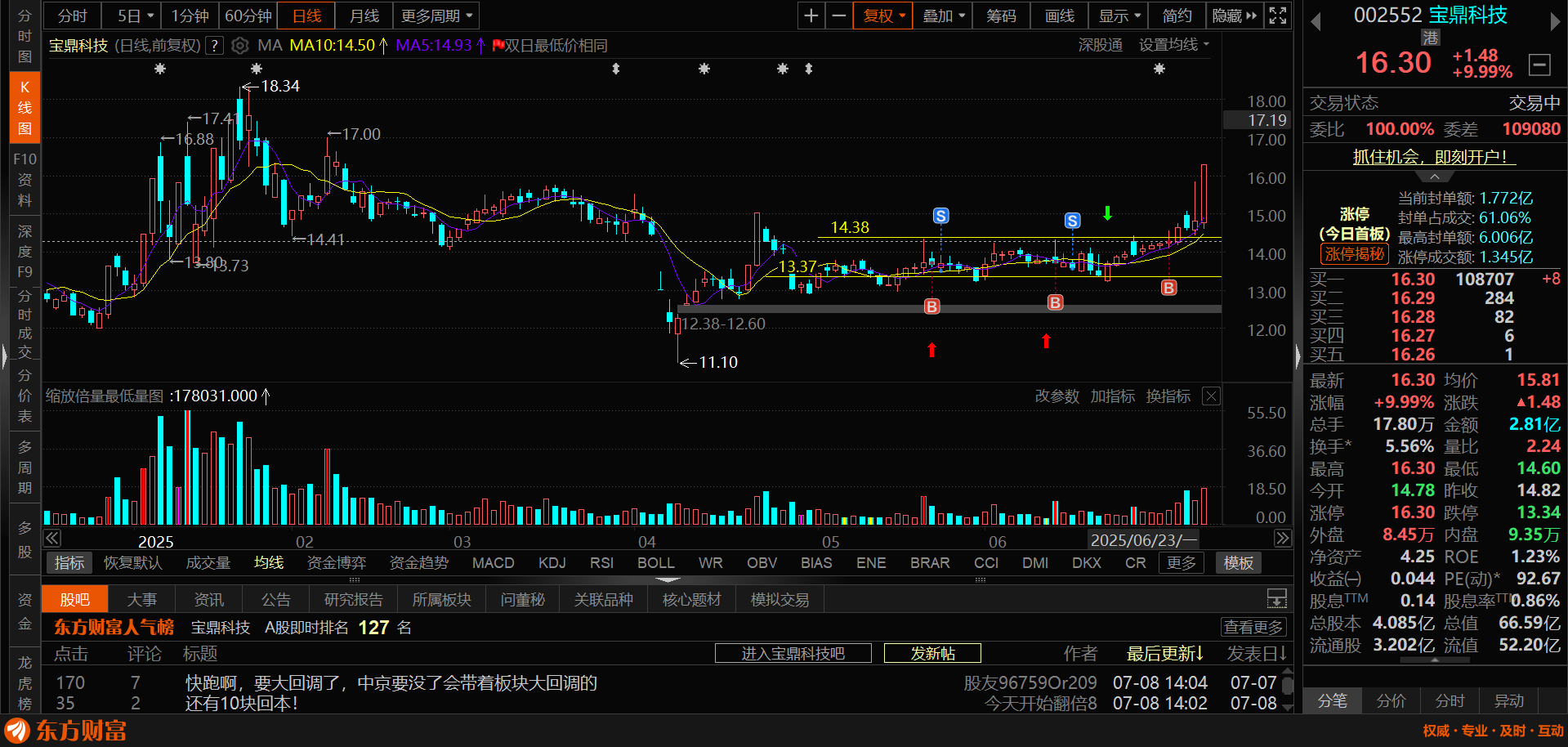Expand 更多周期 dropdown
The height and width of the screenshot is (747, 1568).
coord(436,16)
